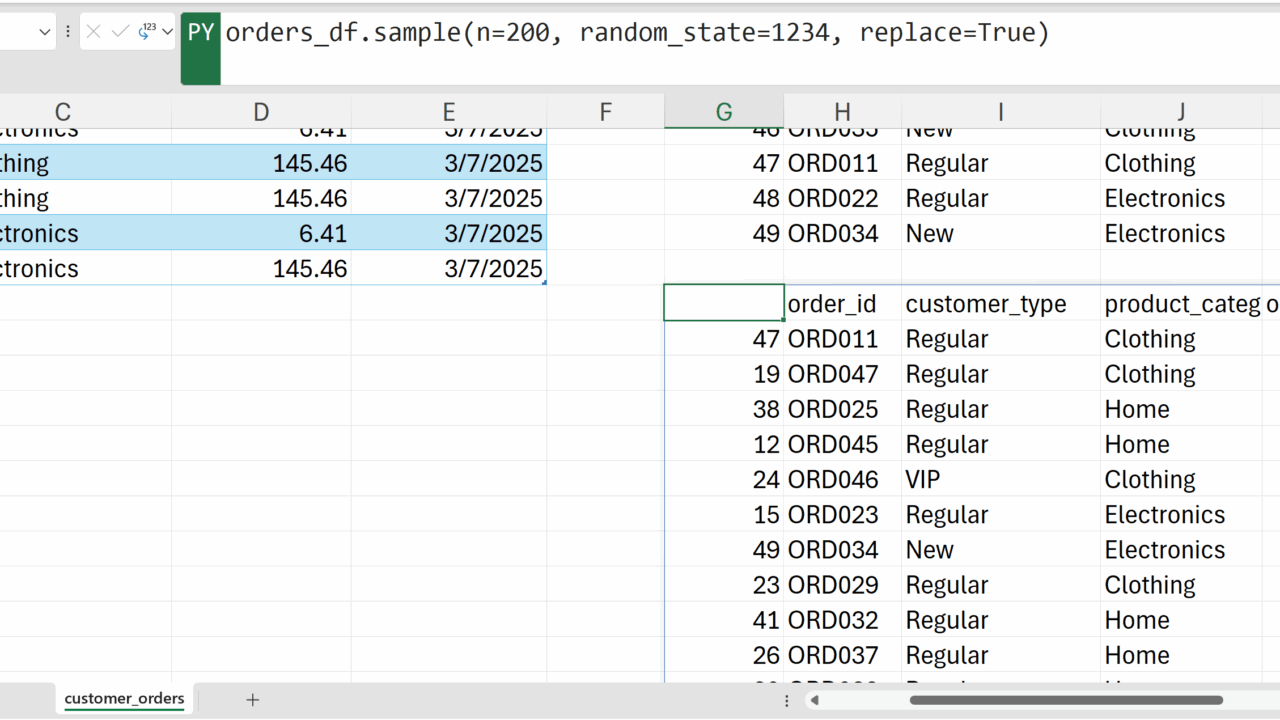Click the add new sheet plus icon
Viewport: 1280px width, 720px height.
click(252, 700)
